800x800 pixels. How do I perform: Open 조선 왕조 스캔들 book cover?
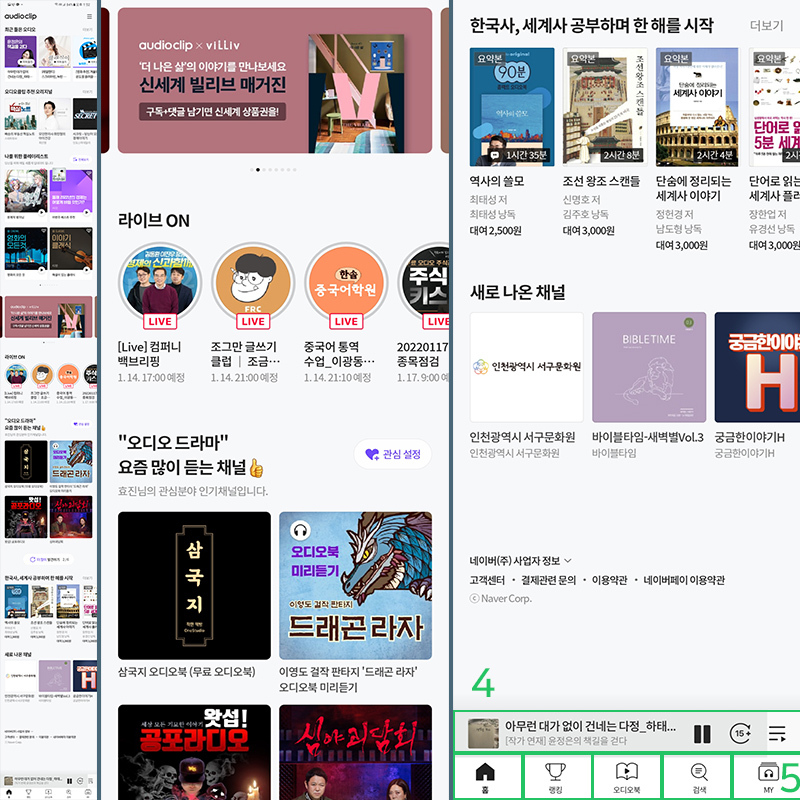(605, 107)
